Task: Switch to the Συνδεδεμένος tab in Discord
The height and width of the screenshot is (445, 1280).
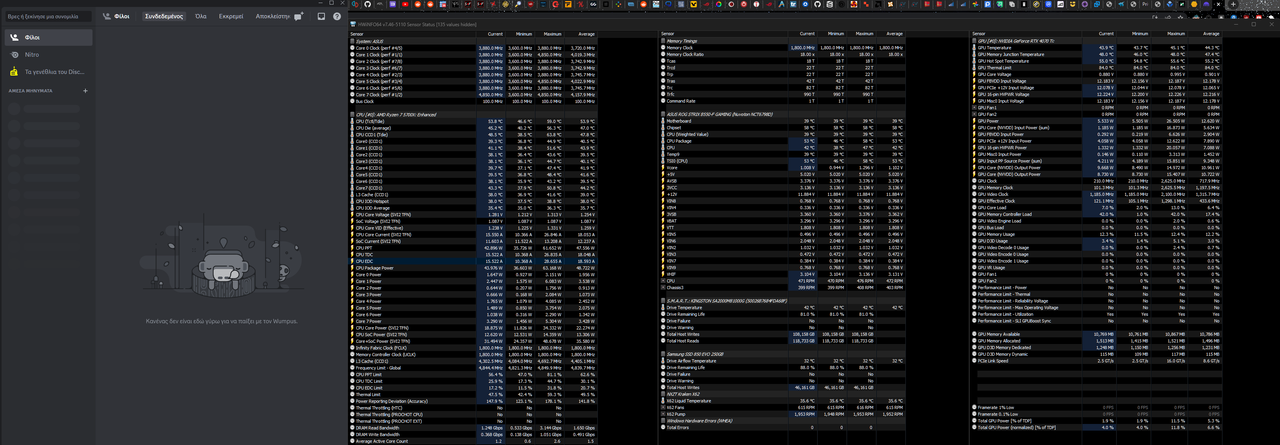Action: [163, 17]
